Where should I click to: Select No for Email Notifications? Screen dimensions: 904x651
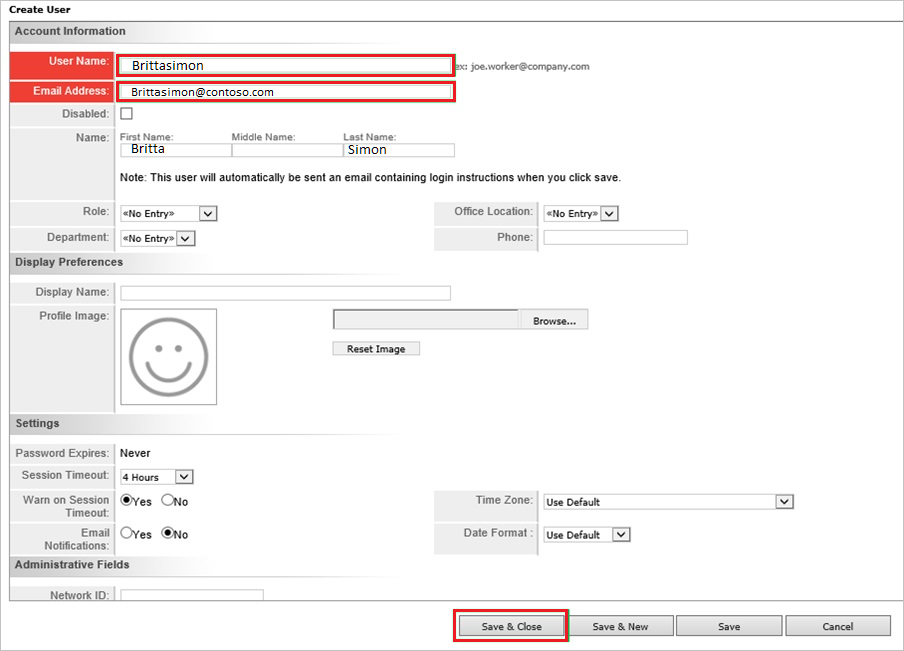pos(167,533)
